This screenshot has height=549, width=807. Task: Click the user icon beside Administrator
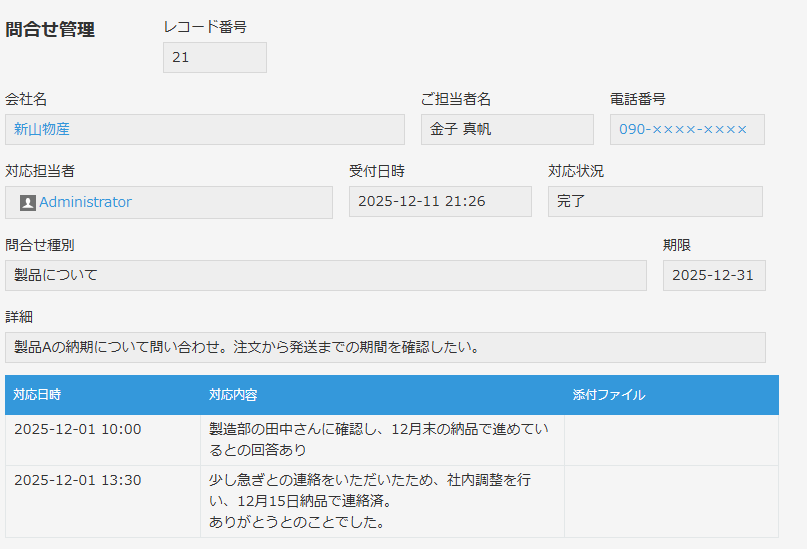(x=28, y=202)
